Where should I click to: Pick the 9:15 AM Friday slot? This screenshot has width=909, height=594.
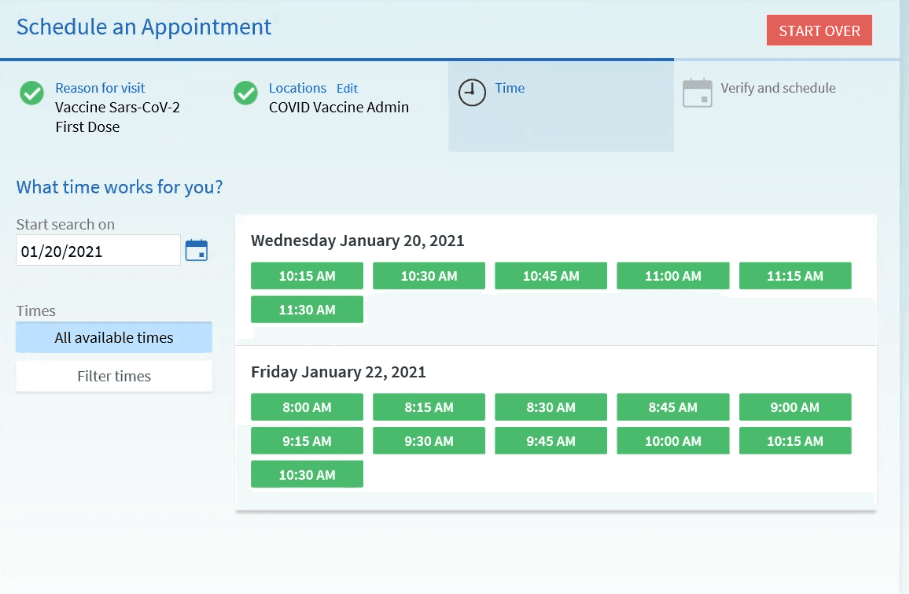pos(307,440)
